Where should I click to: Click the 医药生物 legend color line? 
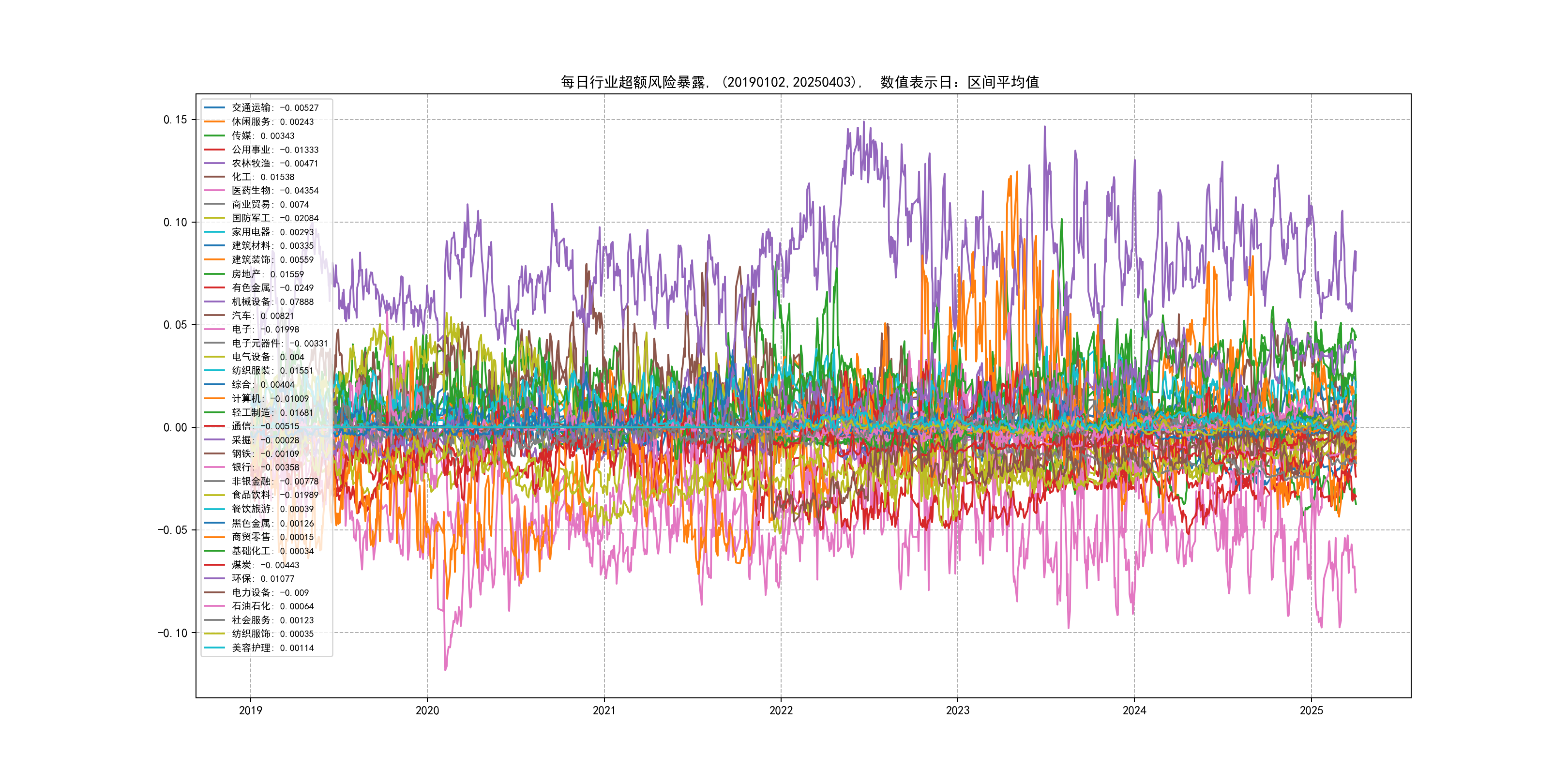214,191
